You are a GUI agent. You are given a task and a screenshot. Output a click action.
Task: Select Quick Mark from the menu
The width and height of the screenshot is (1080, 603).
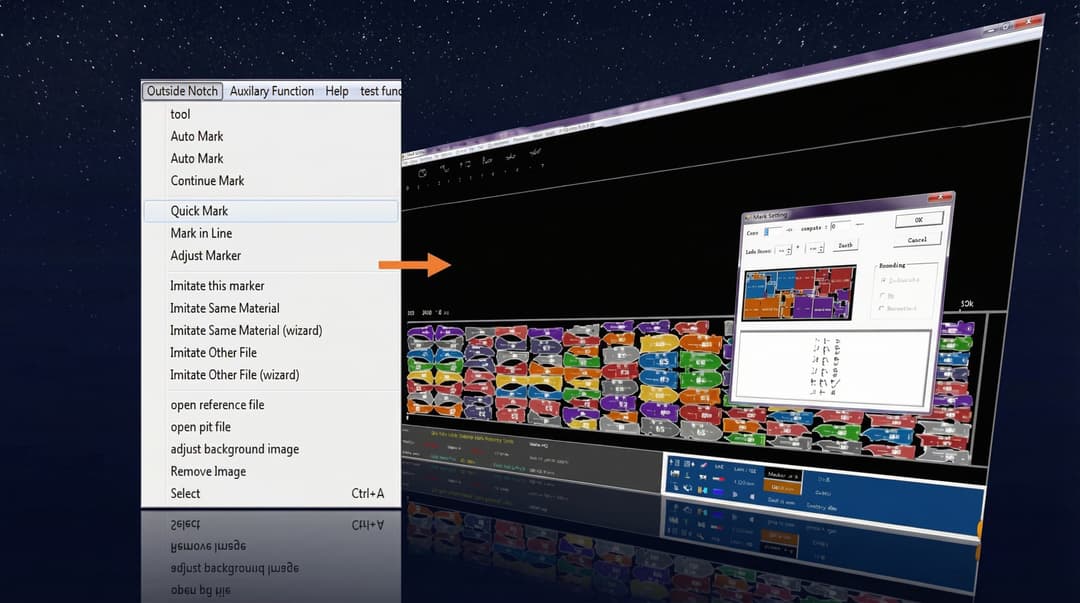click(x=199, y=211)
